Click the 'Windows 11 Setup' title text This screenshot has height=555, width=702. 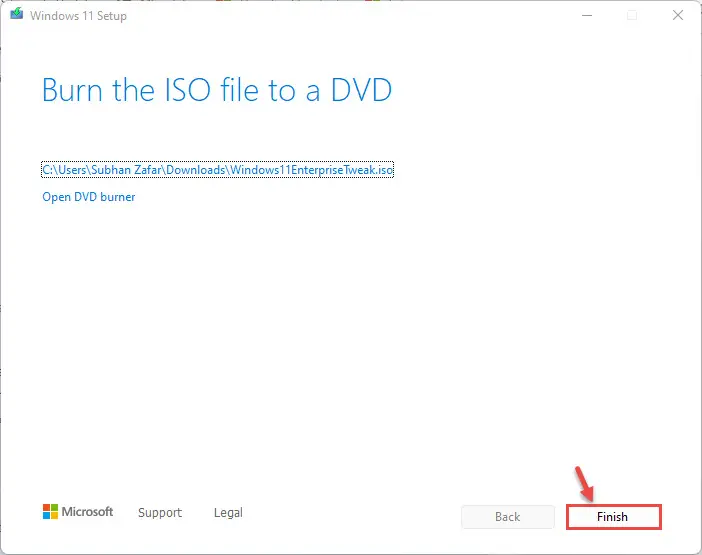pyautogui.click(x=78, y=16)
